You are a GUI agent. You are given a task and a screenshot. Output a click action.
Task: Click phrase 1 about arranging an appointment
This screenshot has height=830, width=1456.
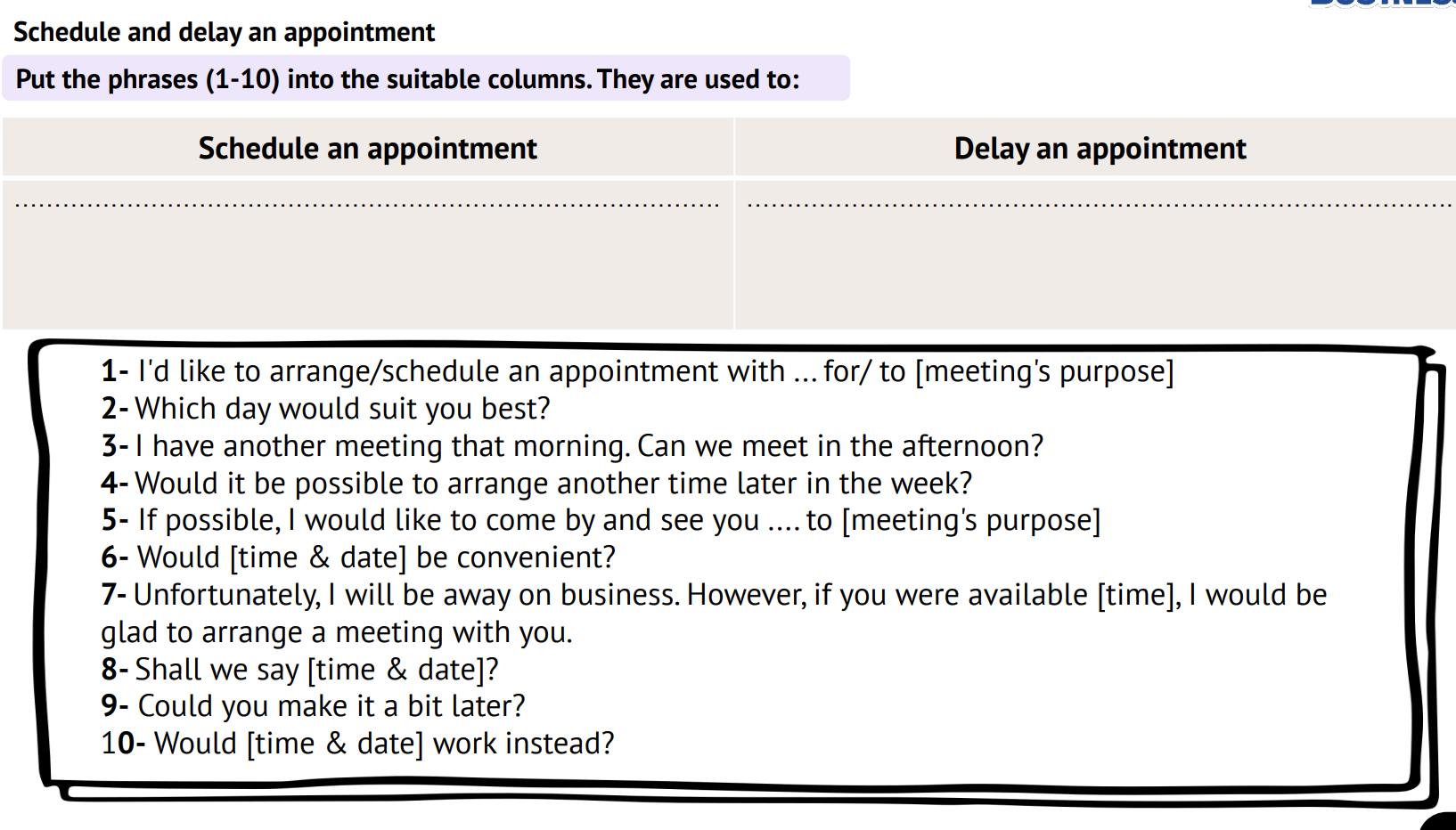[x=637, y=371]
